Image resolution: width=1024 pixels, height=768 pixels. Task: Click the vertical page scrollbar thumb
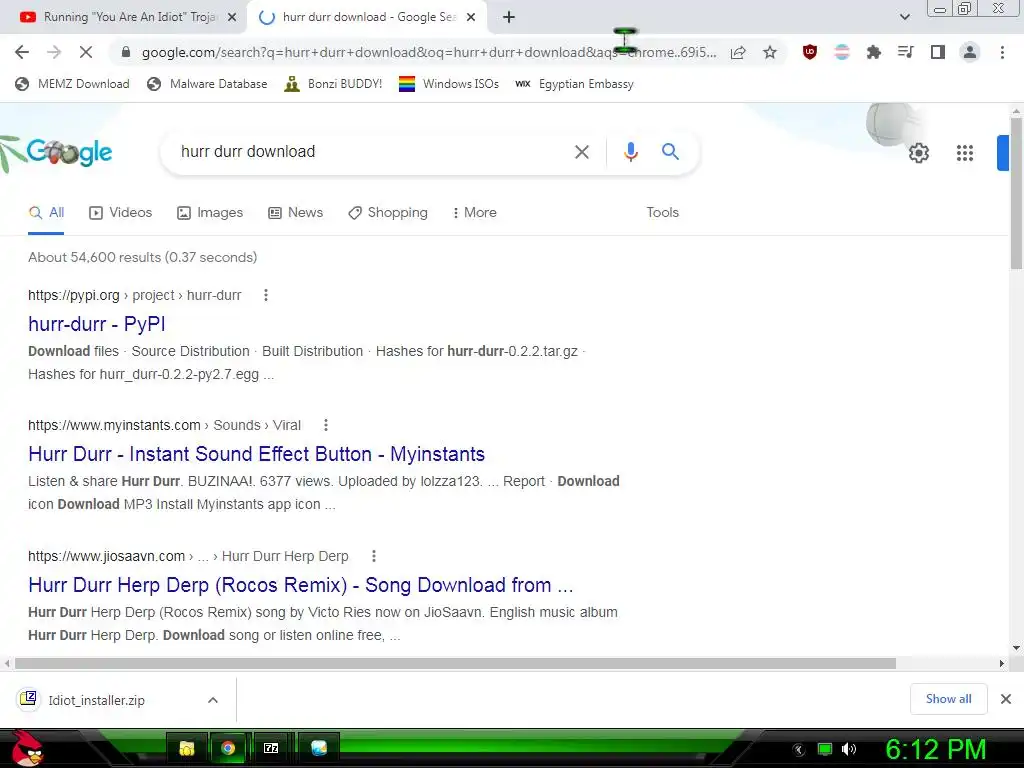[x=1016, y=193]
